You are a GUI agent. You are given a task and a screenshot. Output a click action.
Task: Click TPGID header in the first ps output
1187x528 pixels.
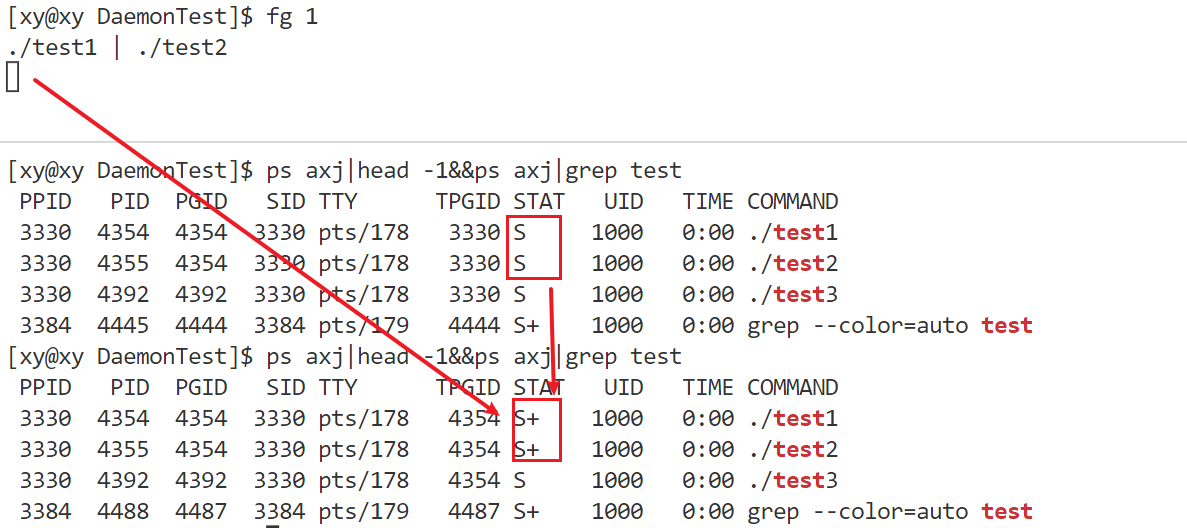[x=468, y=202]
